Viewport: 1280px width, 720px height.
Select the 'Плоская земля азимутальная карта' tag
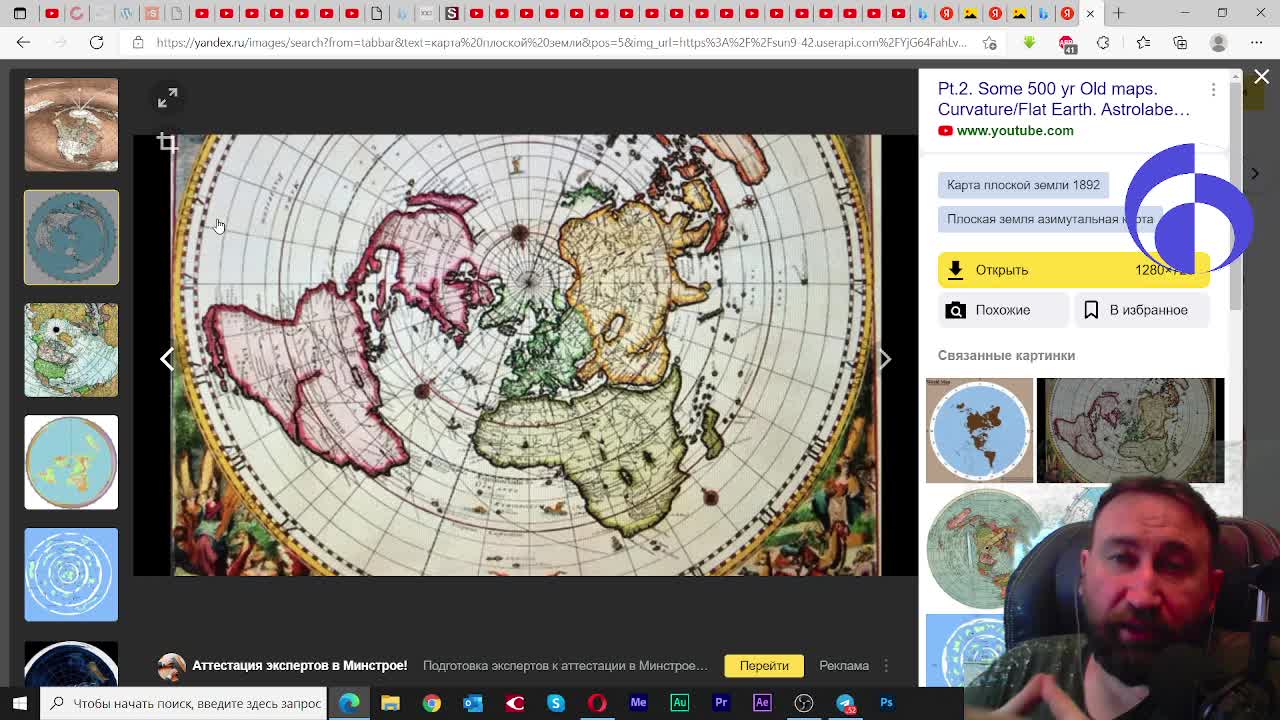1050,219
